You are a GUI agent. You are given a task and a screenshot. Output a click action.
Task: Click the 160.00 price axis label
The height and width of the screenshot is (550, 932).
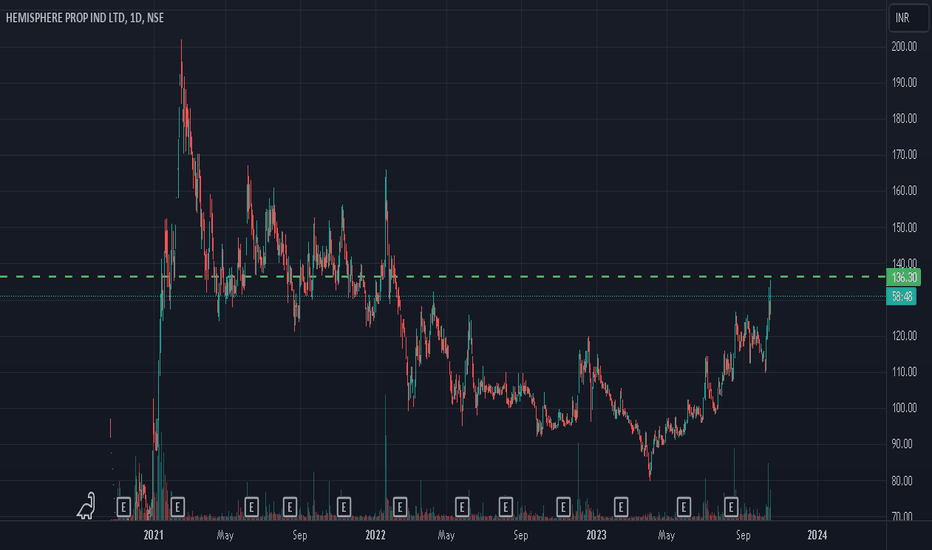[x=904, y=191]
